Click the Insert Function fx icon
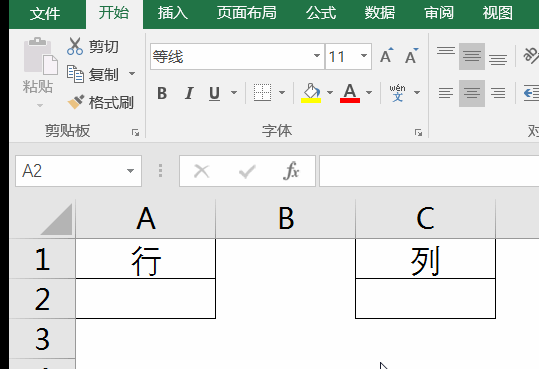 [x=291, y=171]
